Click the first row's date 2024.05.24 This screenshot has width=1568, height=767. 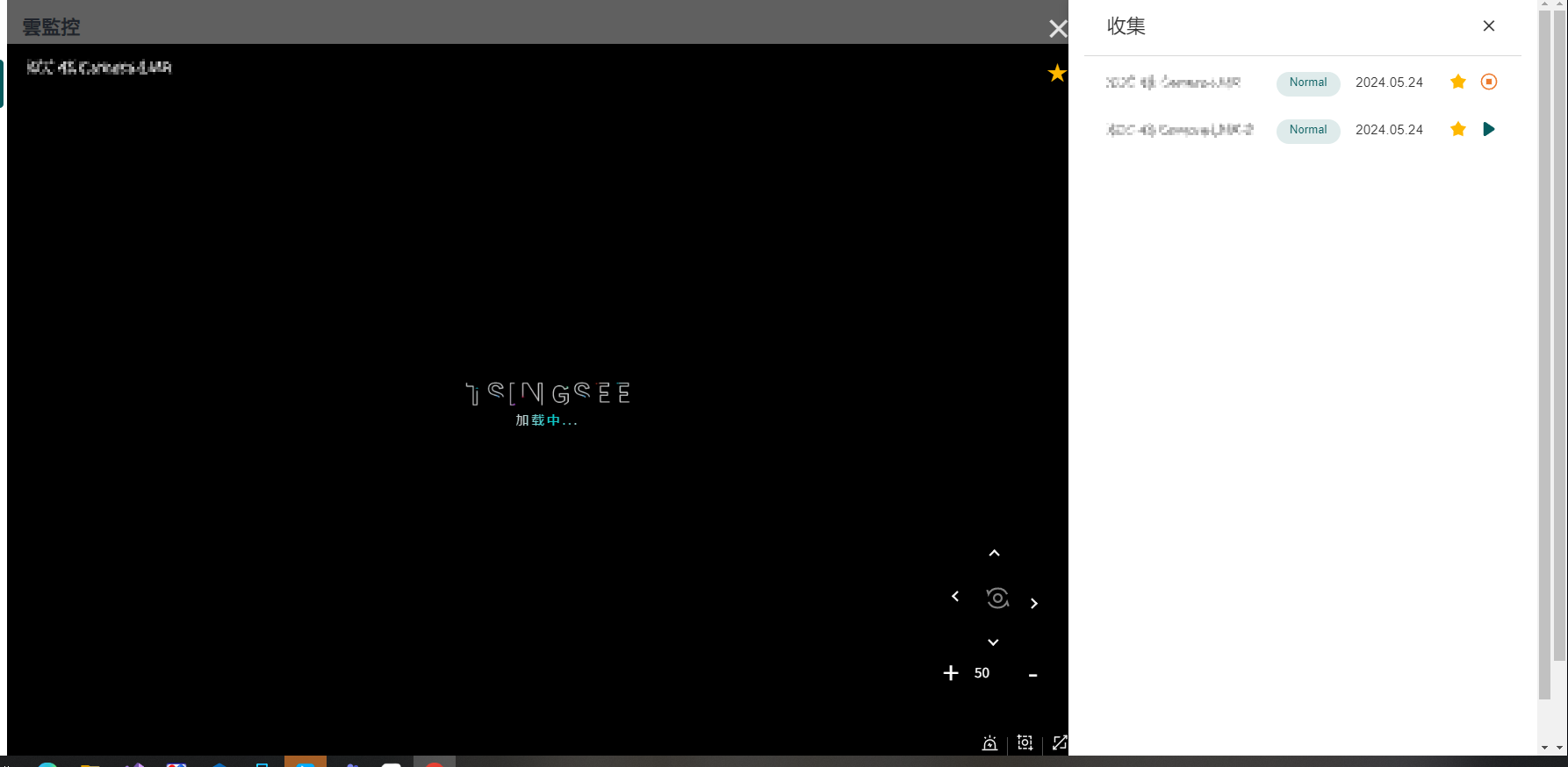[1389, 82]
